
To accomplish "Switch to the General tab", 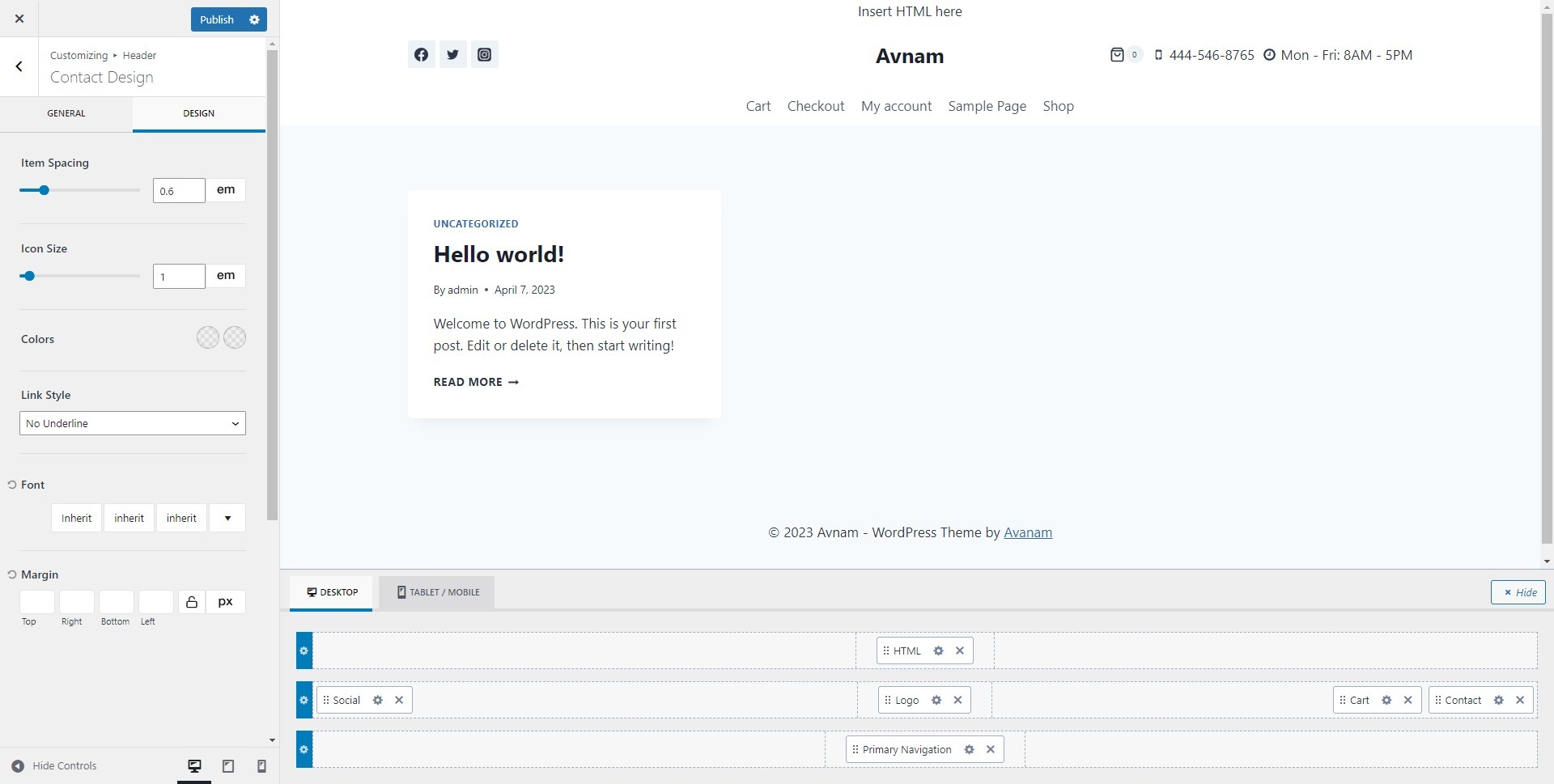I will [66, 113].
